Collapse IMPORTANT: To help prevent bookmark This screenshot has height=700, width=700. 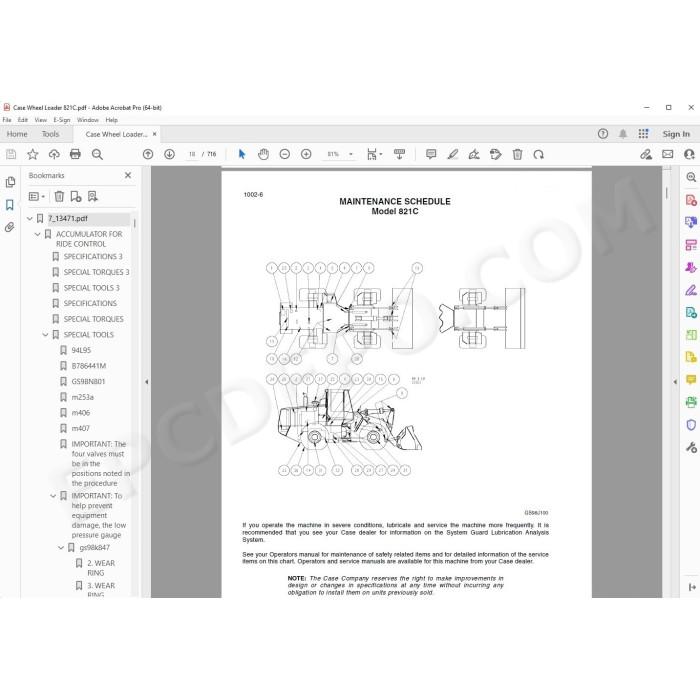click(53, 496)
